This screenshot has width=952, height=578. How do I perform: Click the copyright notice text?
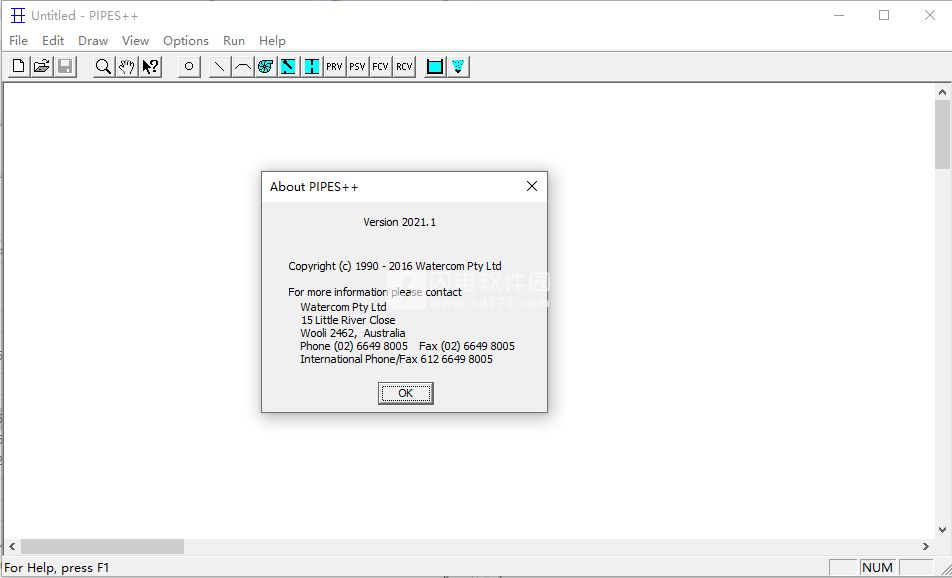(x=395, y=266)
